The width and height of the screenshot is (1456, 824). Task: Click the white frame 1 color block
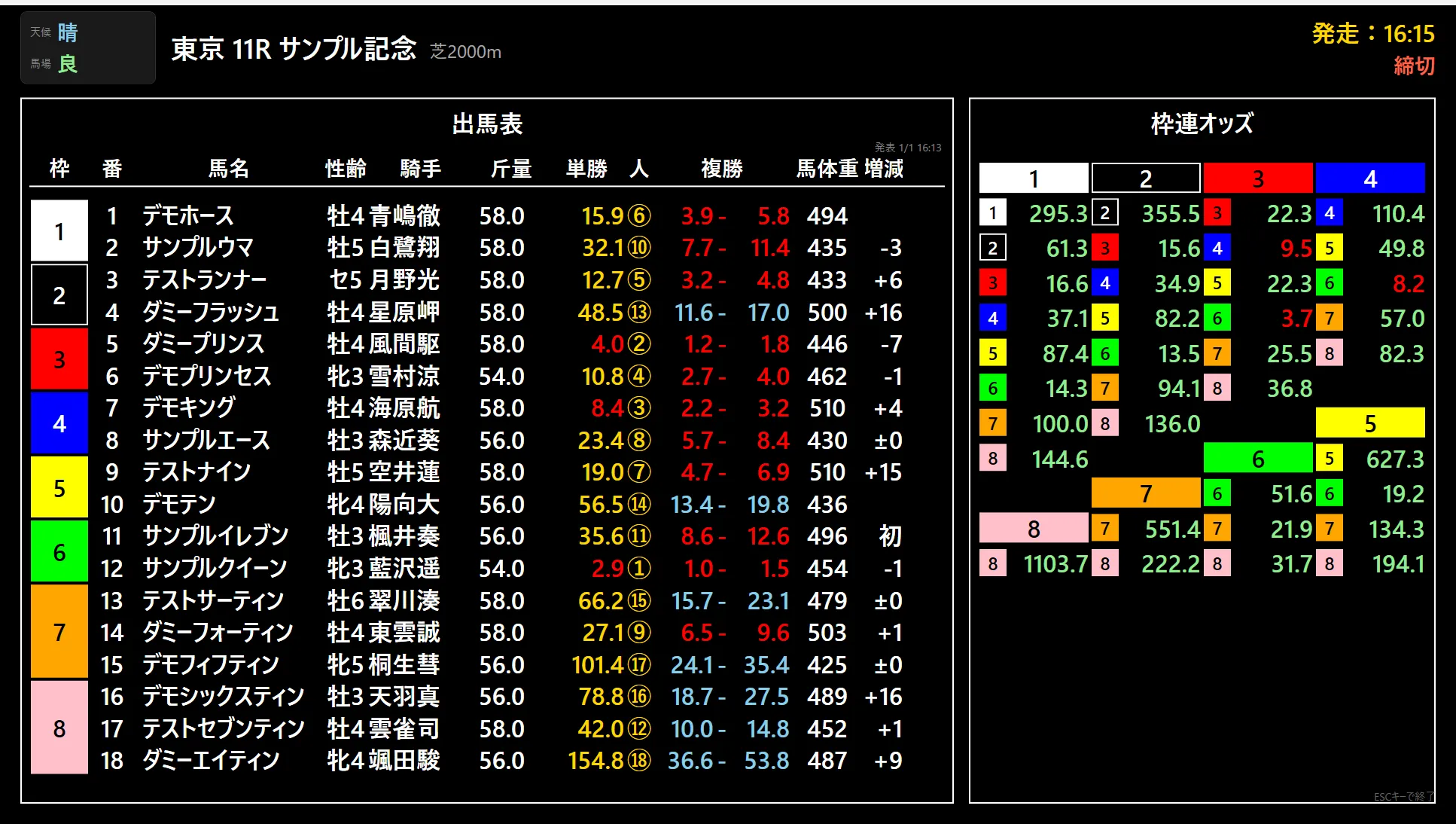pyautogui.click(x=59, y=230)
